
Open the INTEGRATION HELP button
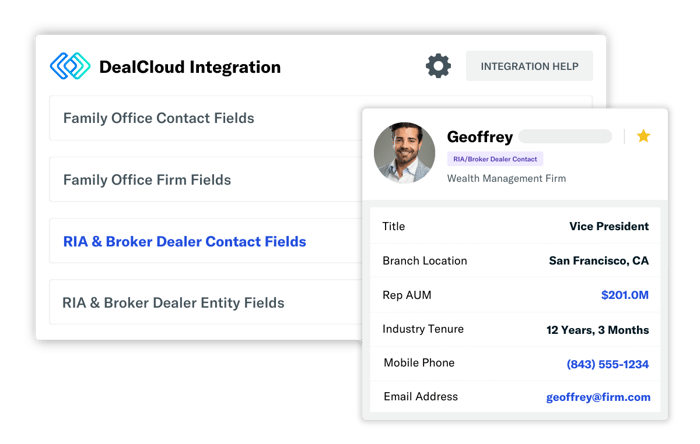[529, 66]
